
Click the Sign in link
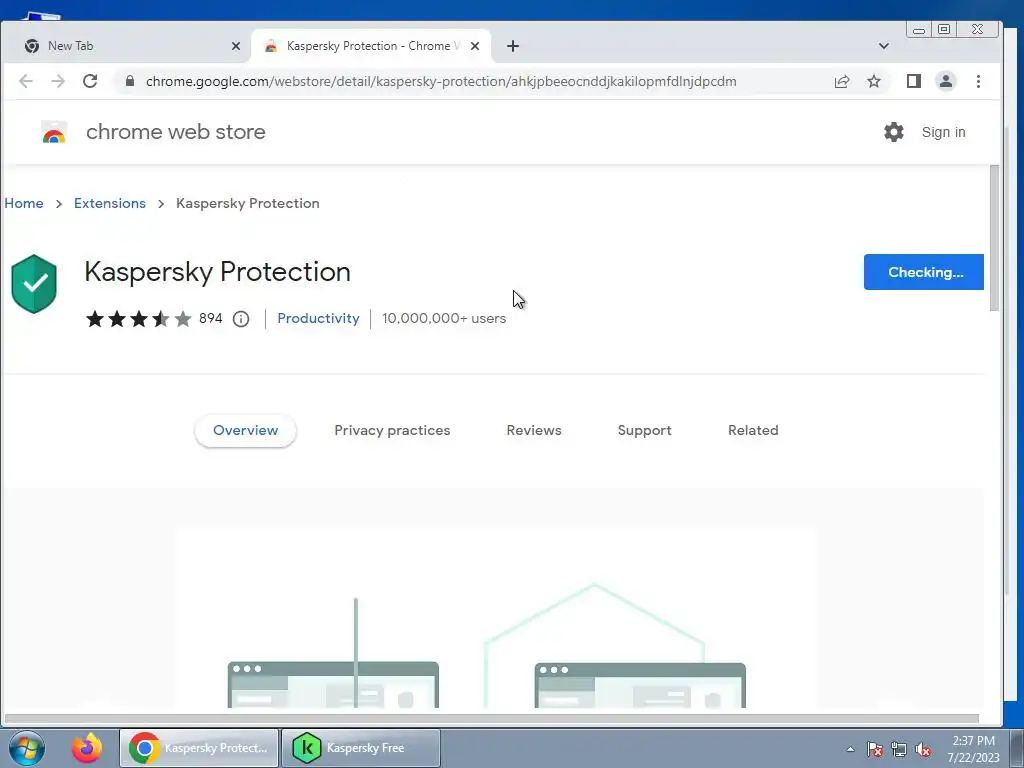pos(943,132)
